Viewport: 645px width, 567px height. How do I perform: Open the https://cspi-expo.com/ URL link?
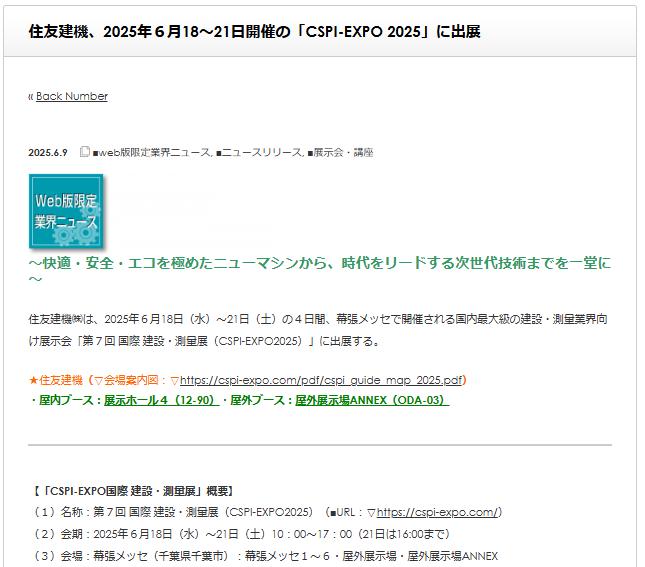(437, 512)
